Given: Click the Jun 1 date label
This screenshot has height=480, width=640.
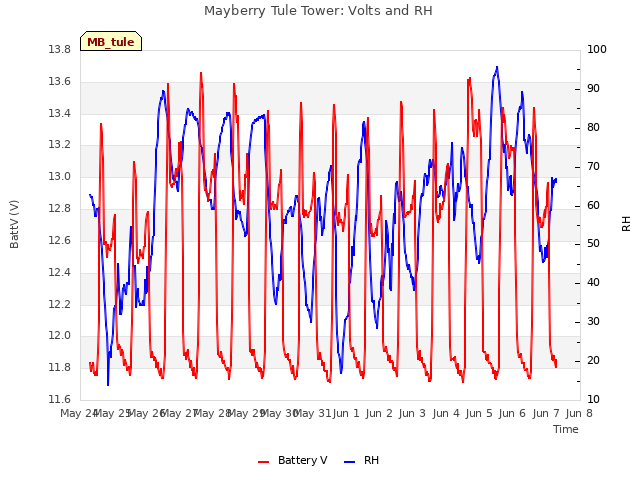Looking at the screenshot, I should pos(346,413).
